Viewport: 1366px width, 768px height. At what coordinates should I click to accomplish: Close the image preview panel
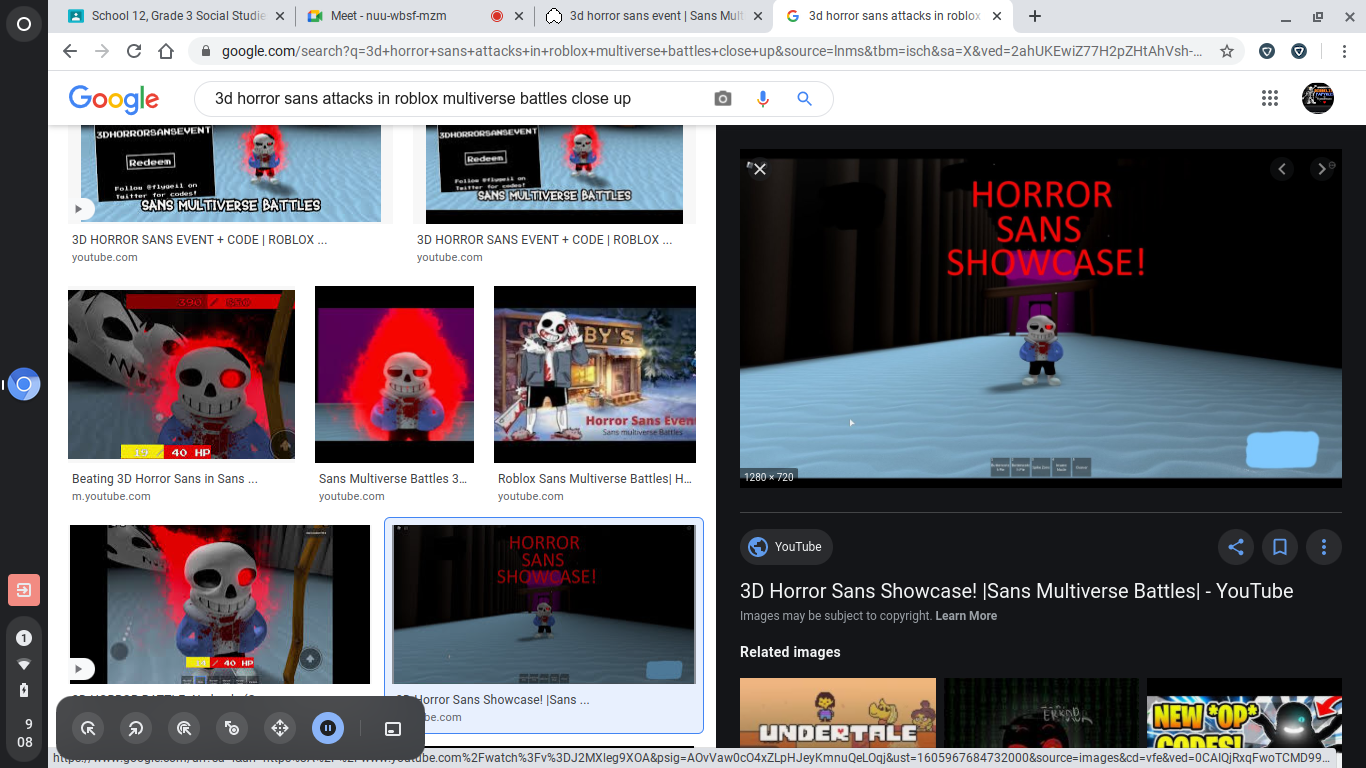760,169
